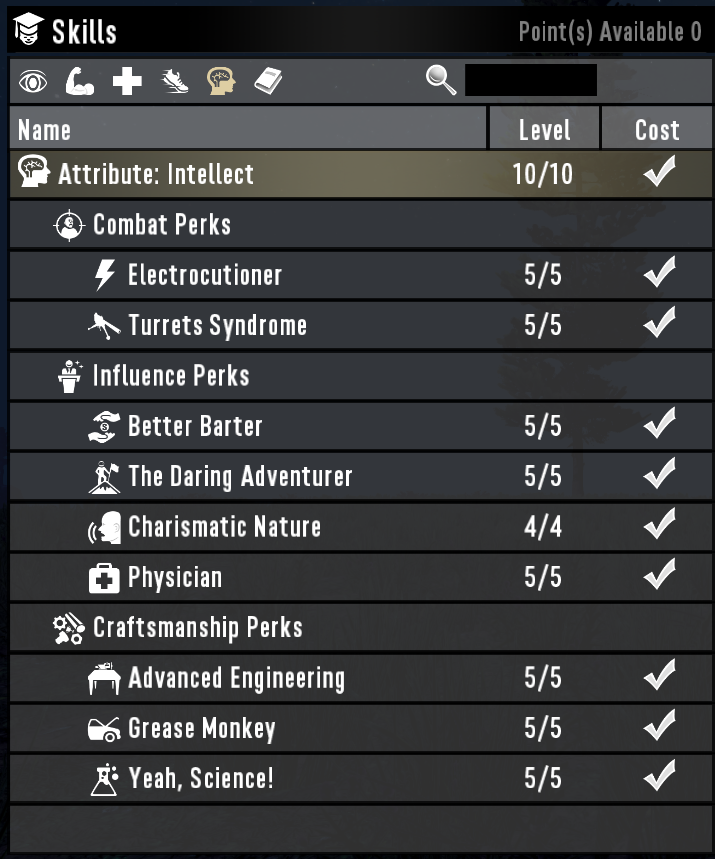
Task: Sort by the Name column header
Action: 248,128
